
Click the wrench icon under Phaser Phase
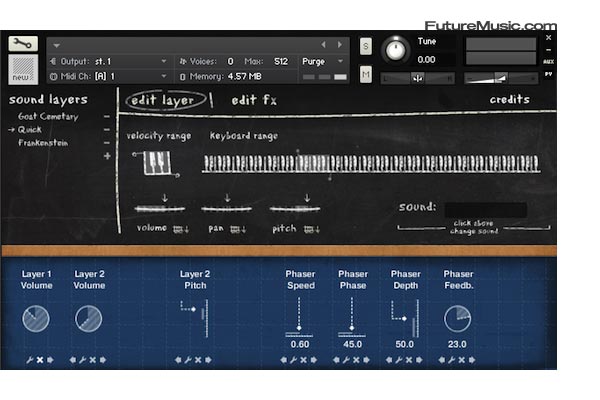click(346, 360)
